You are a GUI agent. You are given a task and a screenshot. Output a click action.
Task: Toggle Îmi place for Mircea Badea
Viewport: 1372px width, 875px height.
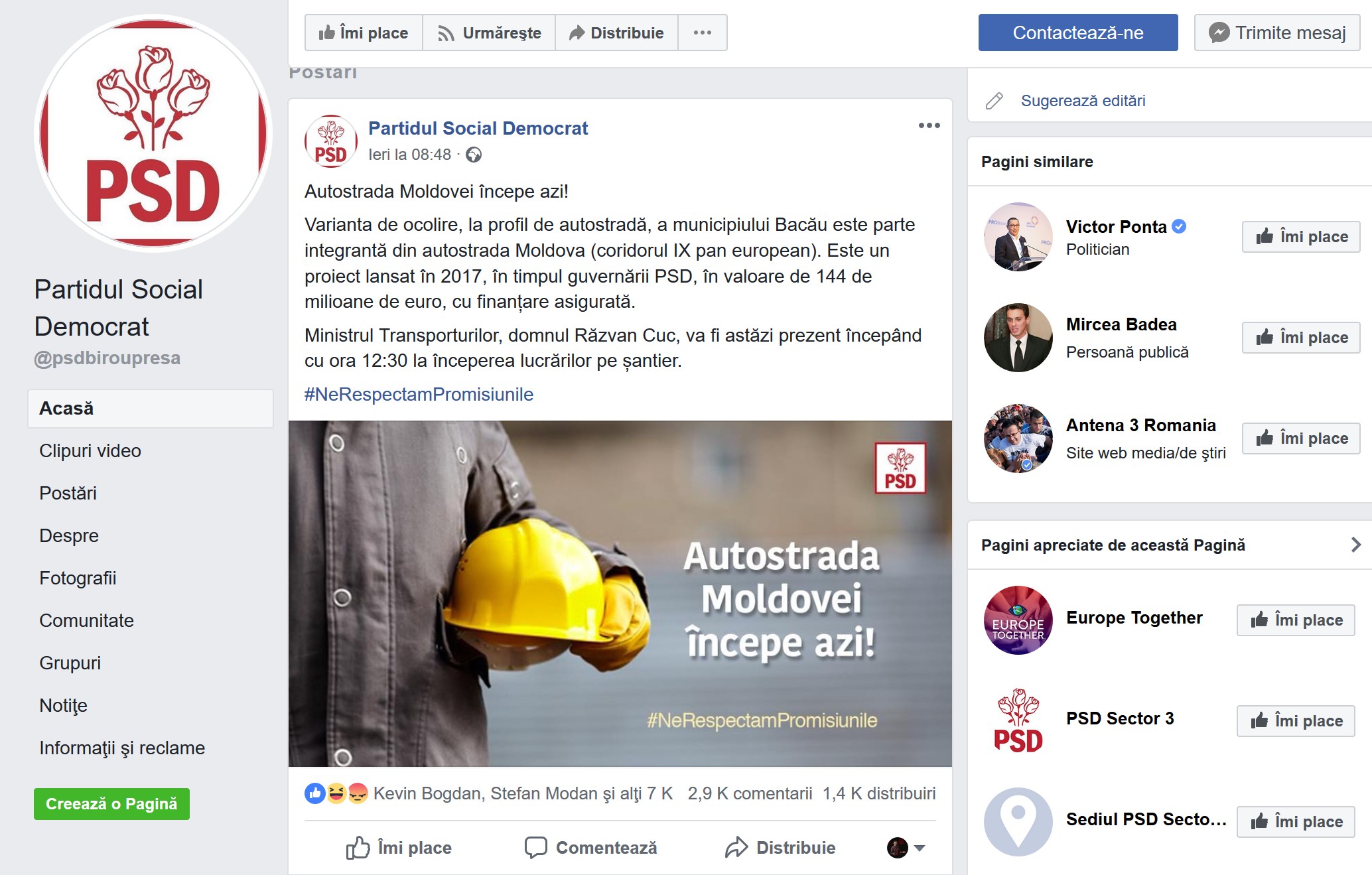[1301, 338]
